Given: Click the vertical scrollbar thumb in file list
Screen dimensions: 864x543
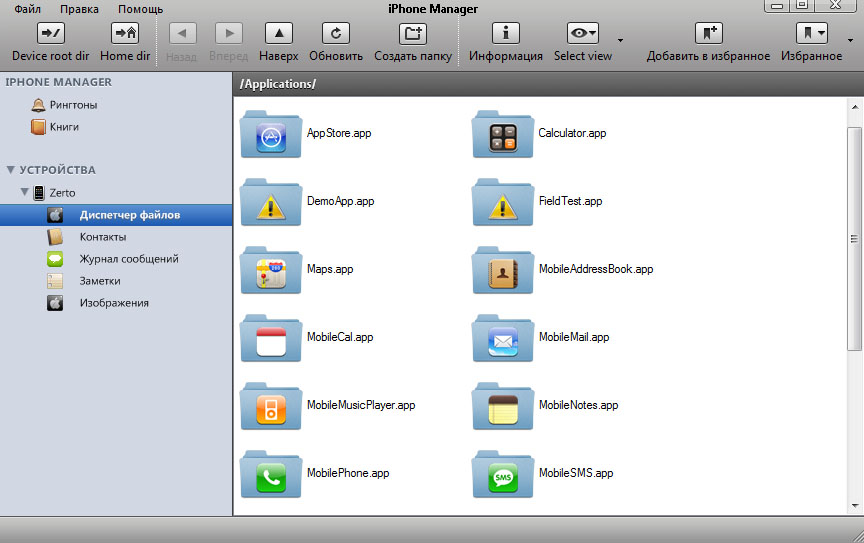Looking at the screenshot, I should pyautogui.click(x=855, y=239).
